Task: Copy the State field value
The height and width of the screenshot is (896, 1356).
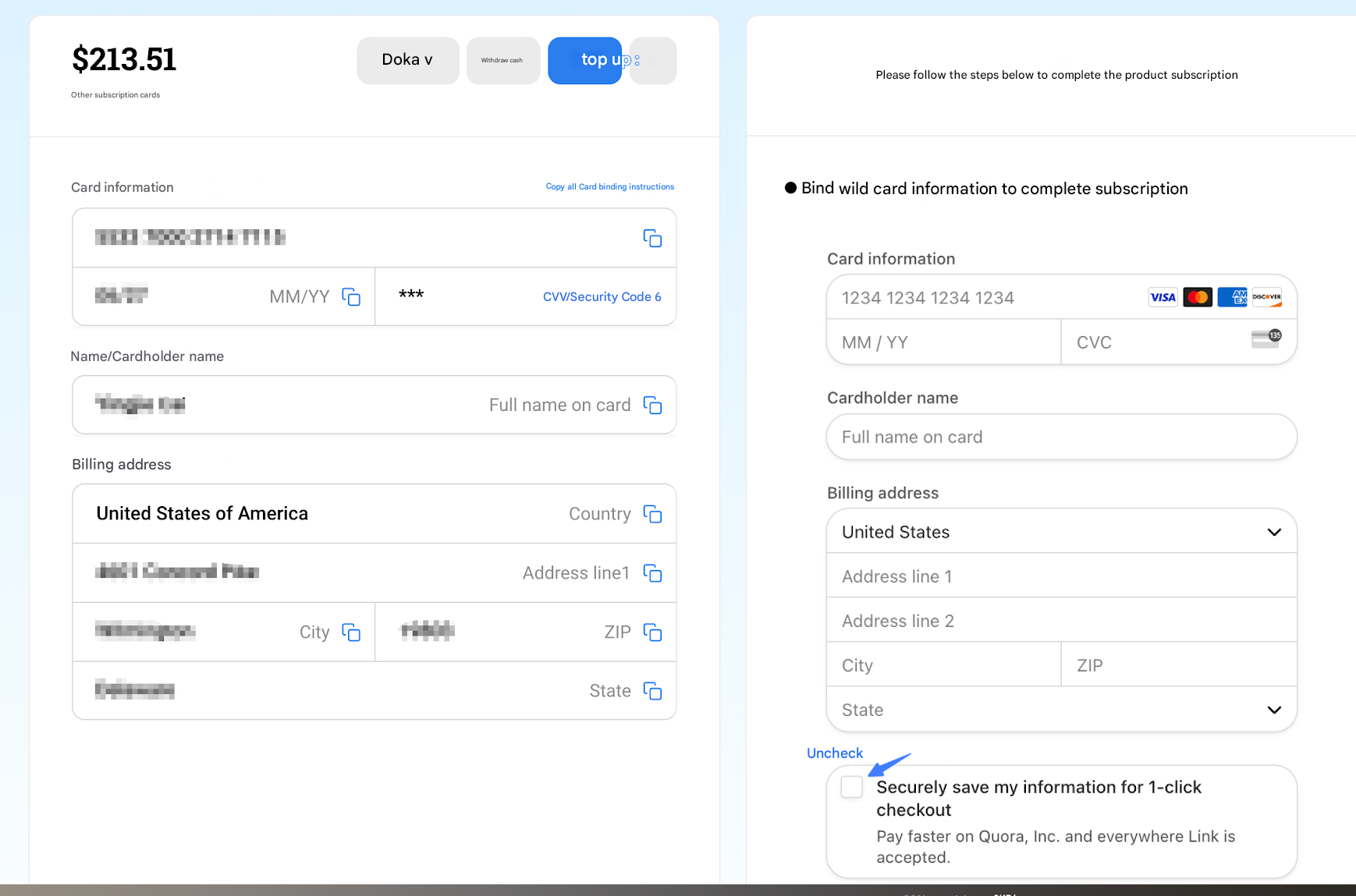Action: pos(652,691)
